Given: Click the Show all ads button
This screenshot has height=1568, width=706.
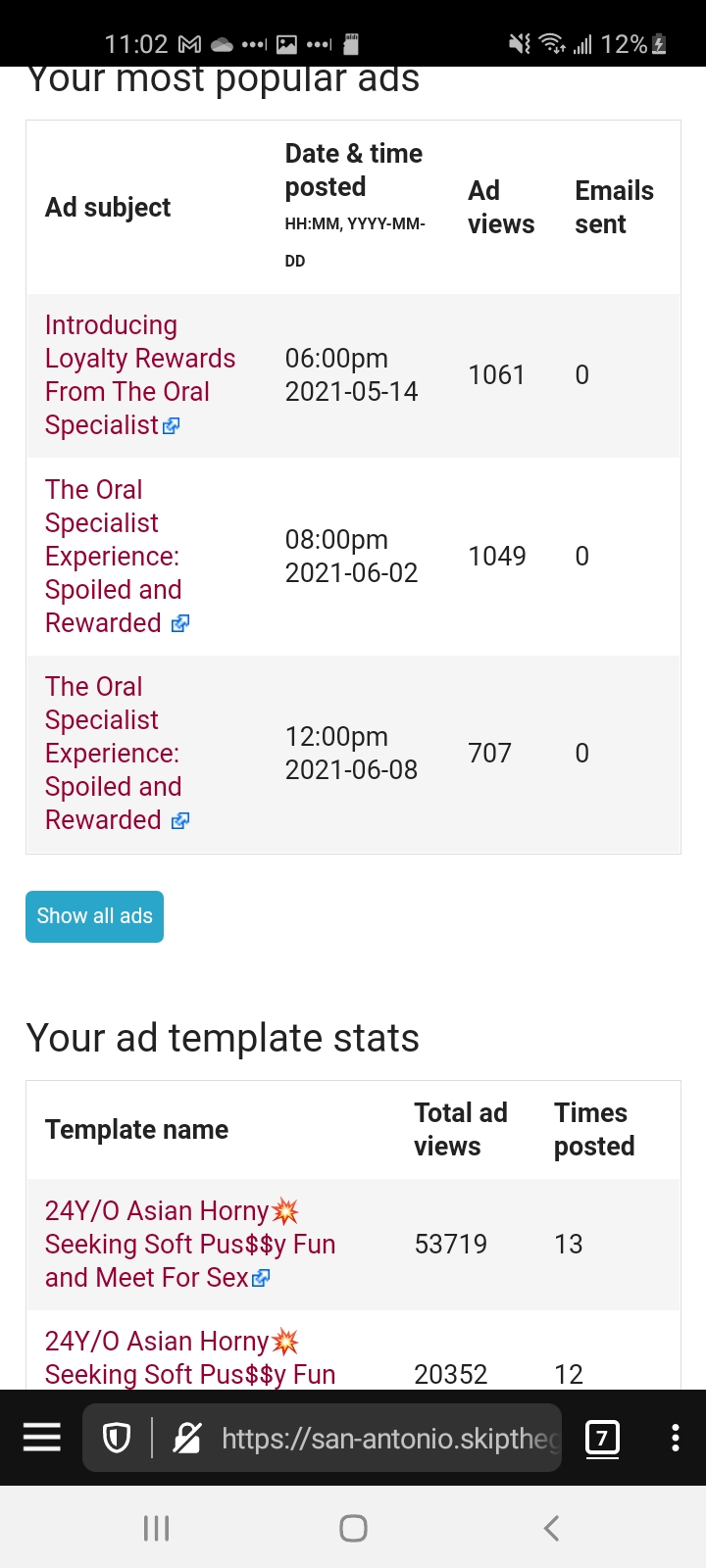Looking at the screenshot, I should tap(94, 916).
